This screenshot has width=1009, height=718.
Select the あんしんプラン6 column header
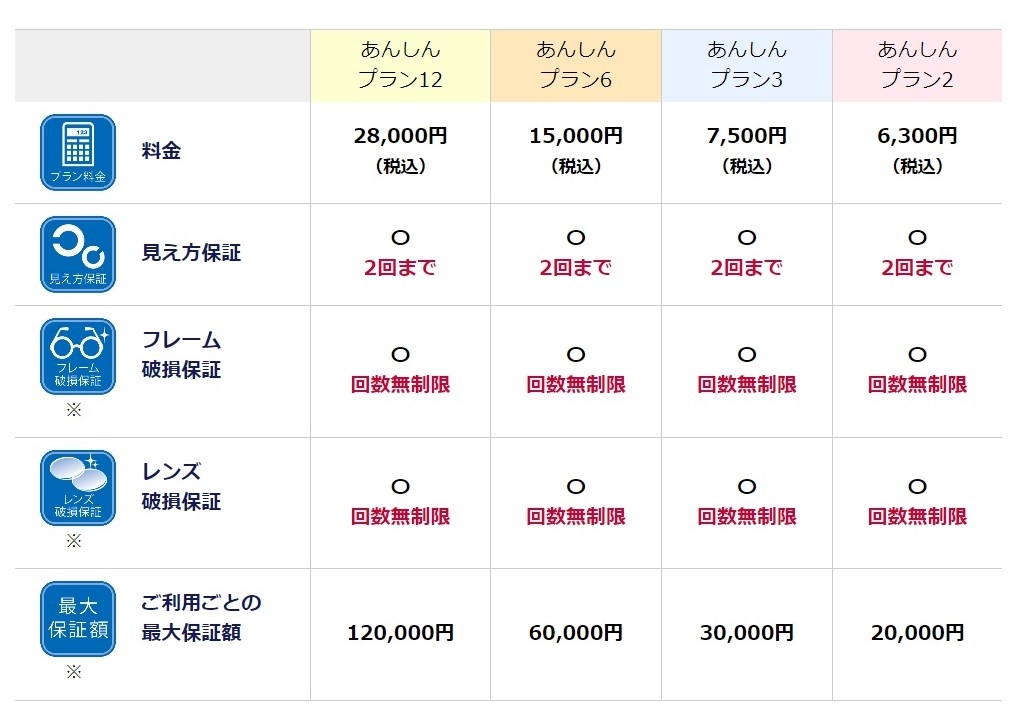click(575, 65)
